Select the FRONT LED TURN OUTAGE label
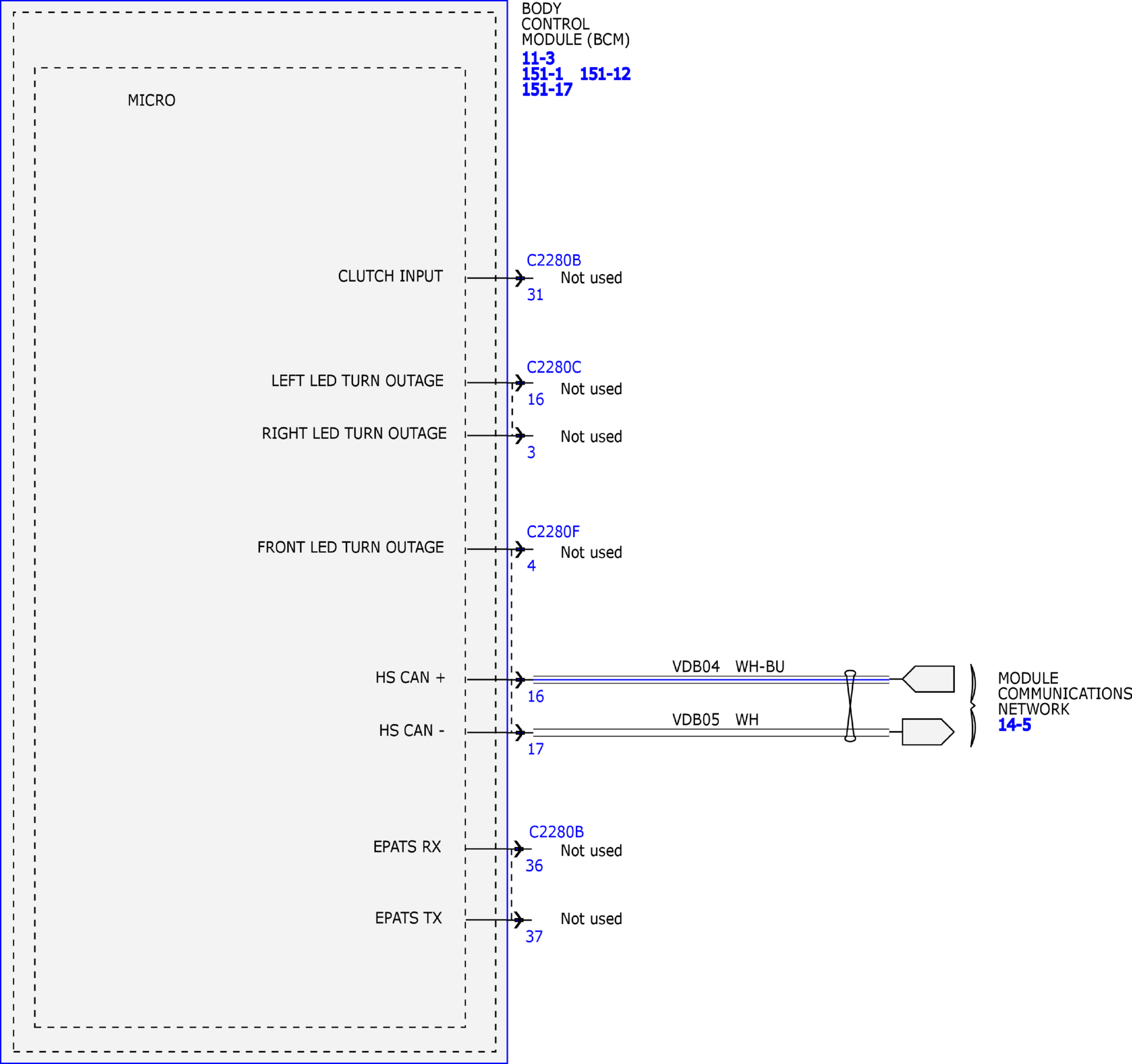 coord(350,547)
